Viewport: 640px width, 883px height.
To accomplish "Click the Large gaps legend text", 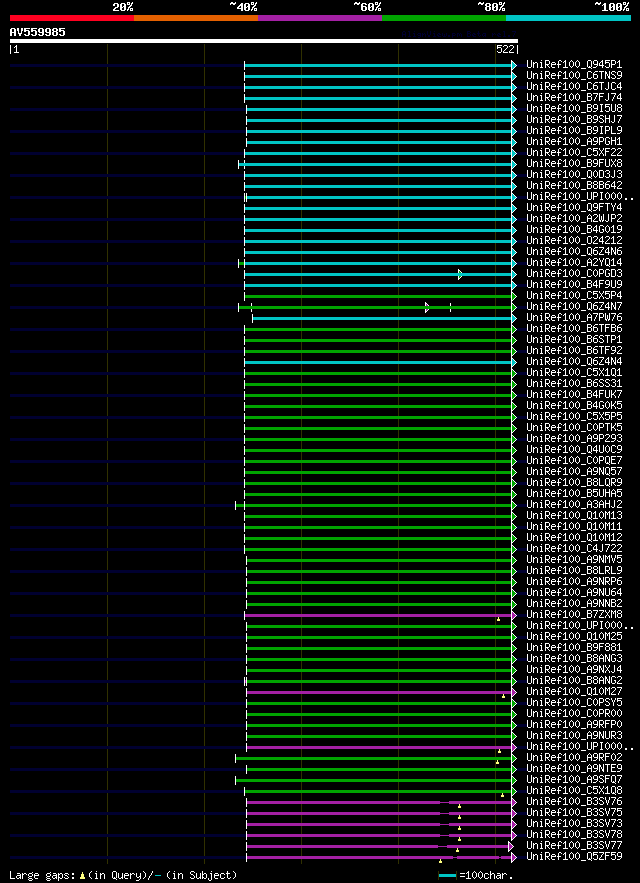I will pos(123,876).
